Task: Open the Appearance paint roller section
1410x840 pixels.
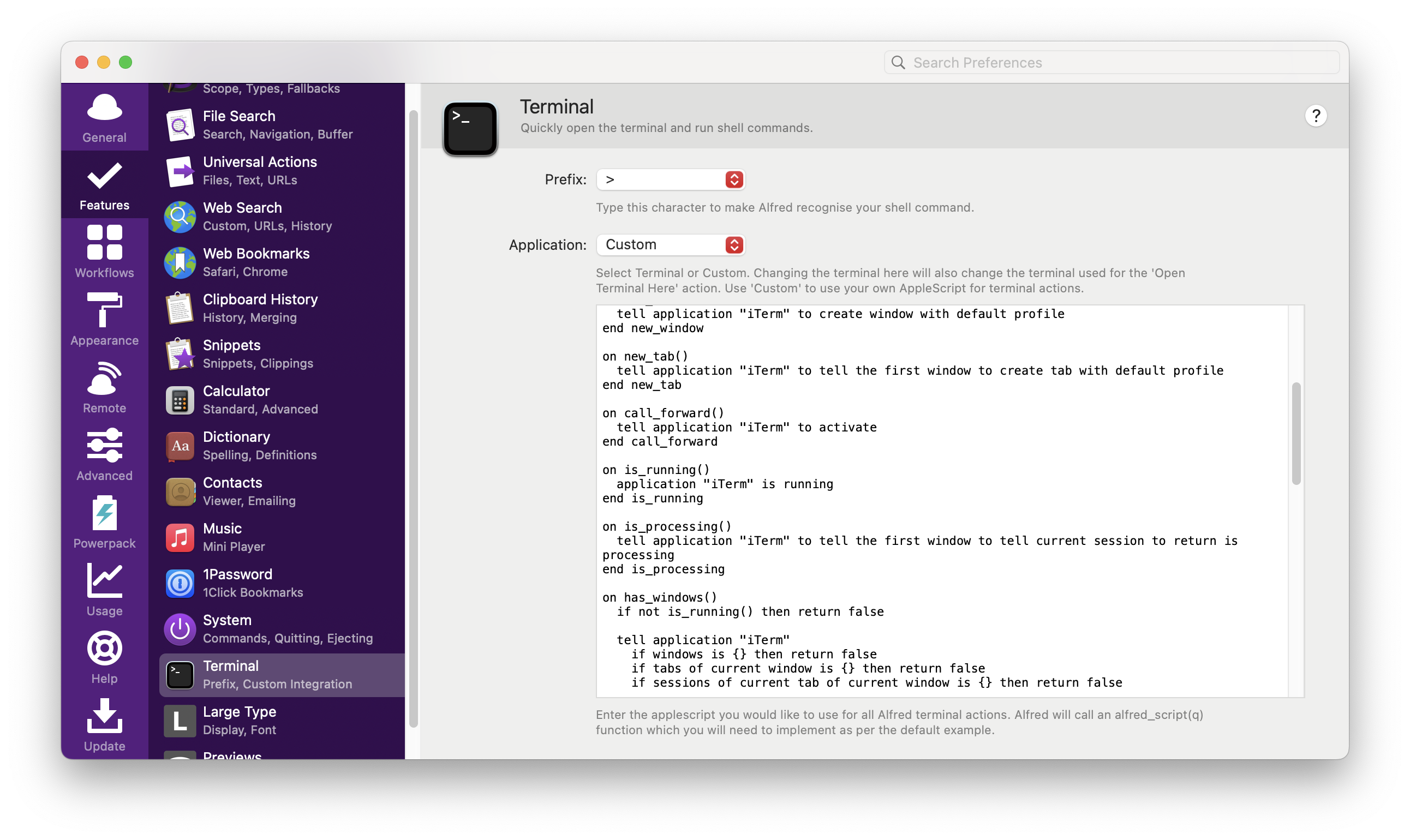Action: pos(104,320)
